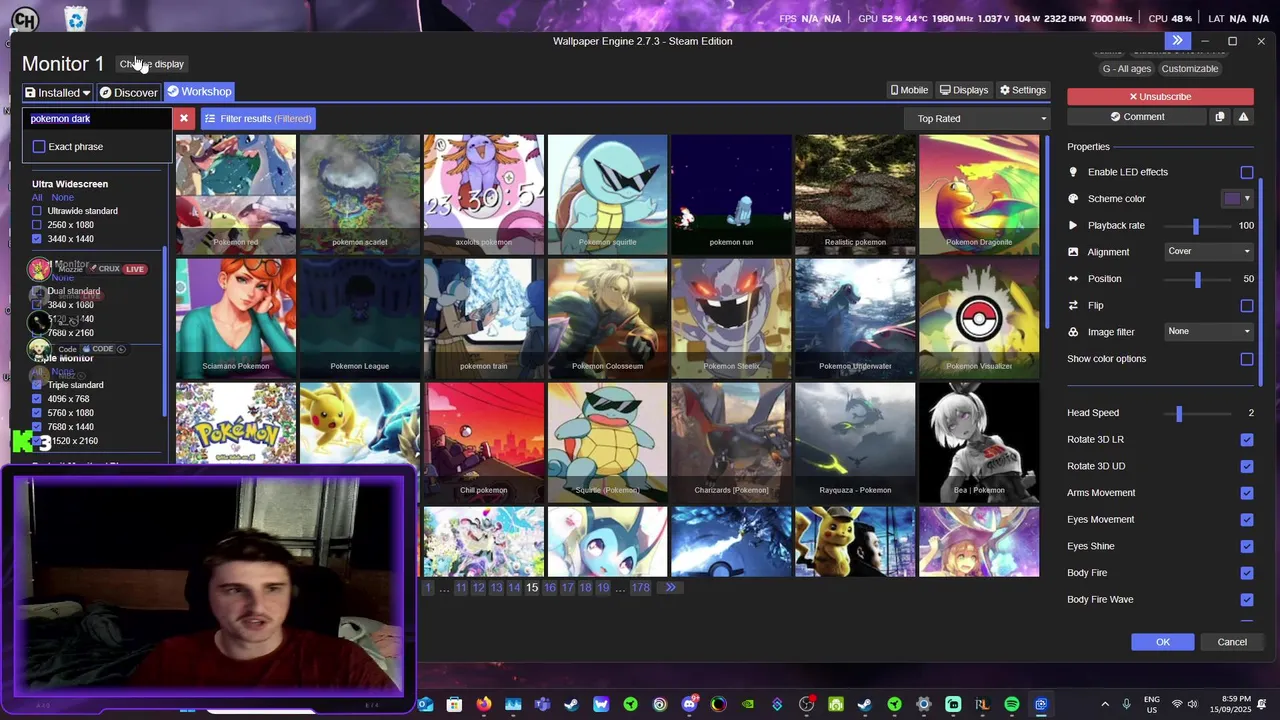The height and width of the screenshot is (720, 1280).
Task: Click the microphone tray icon
Action: [1127, 705]
